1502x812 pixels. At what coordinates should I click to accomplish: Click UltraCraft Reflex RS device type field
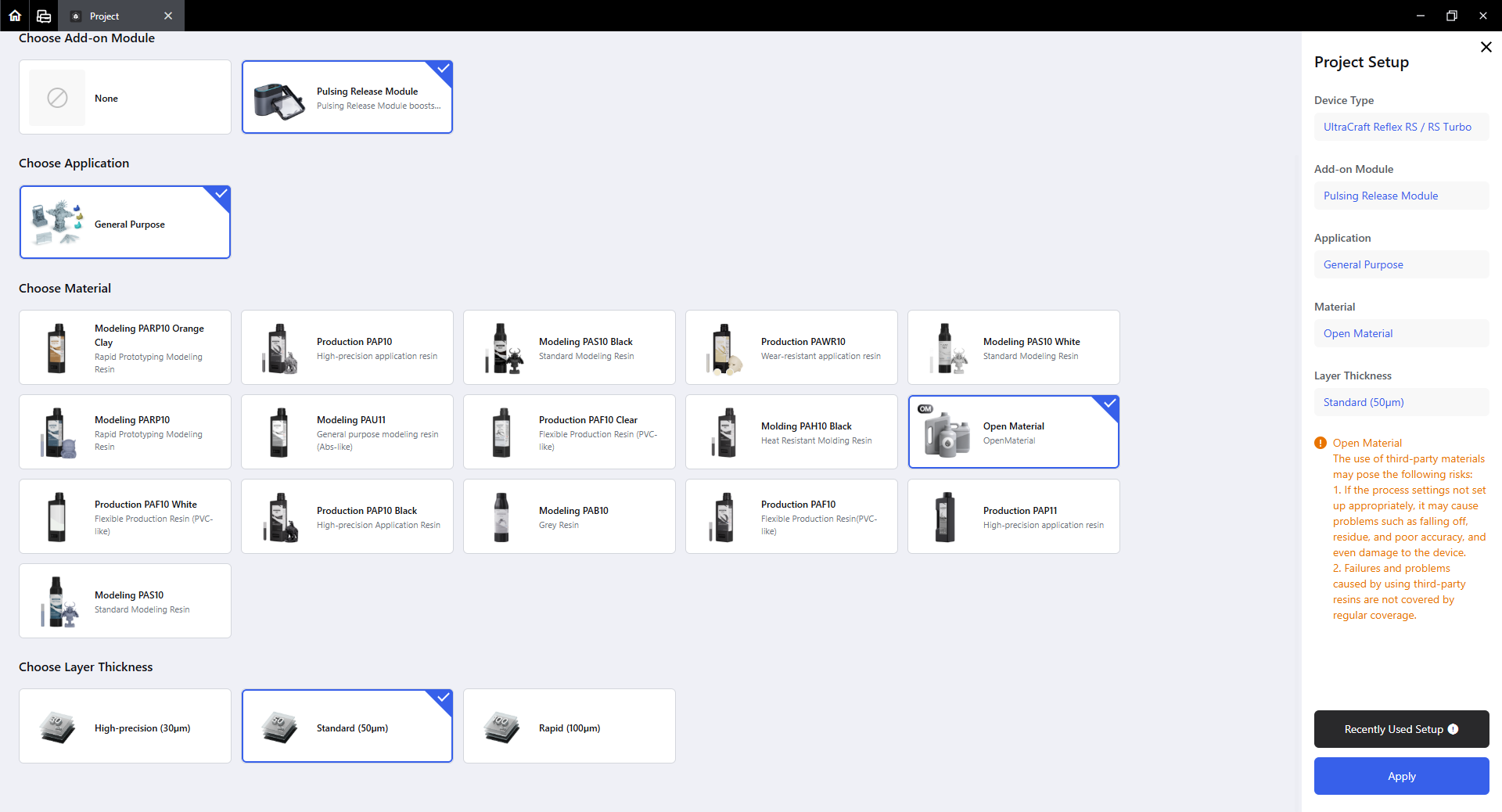tap(1402, 127)
